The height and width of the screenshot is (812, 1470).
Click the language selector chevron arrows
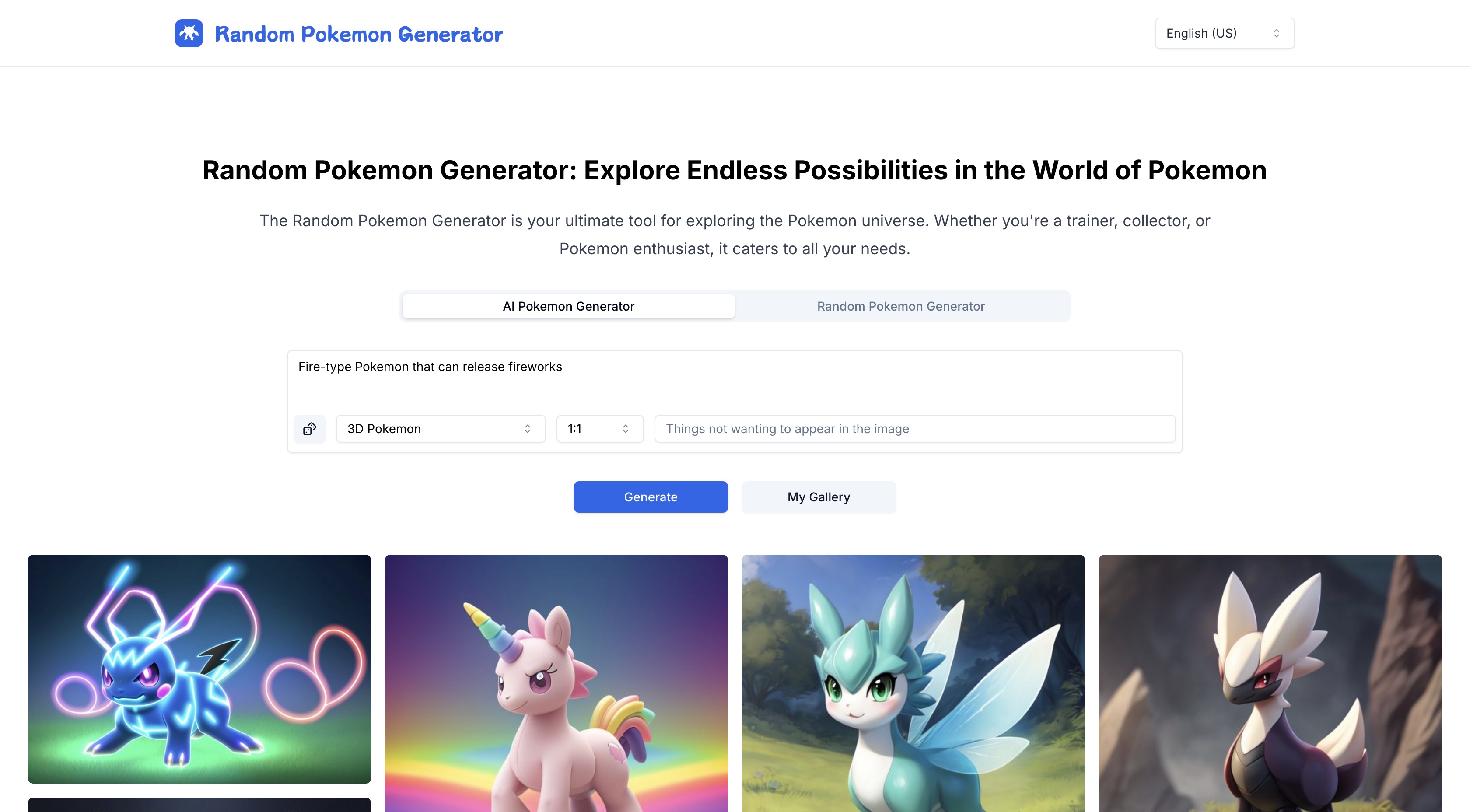[x=1277, y=34]
